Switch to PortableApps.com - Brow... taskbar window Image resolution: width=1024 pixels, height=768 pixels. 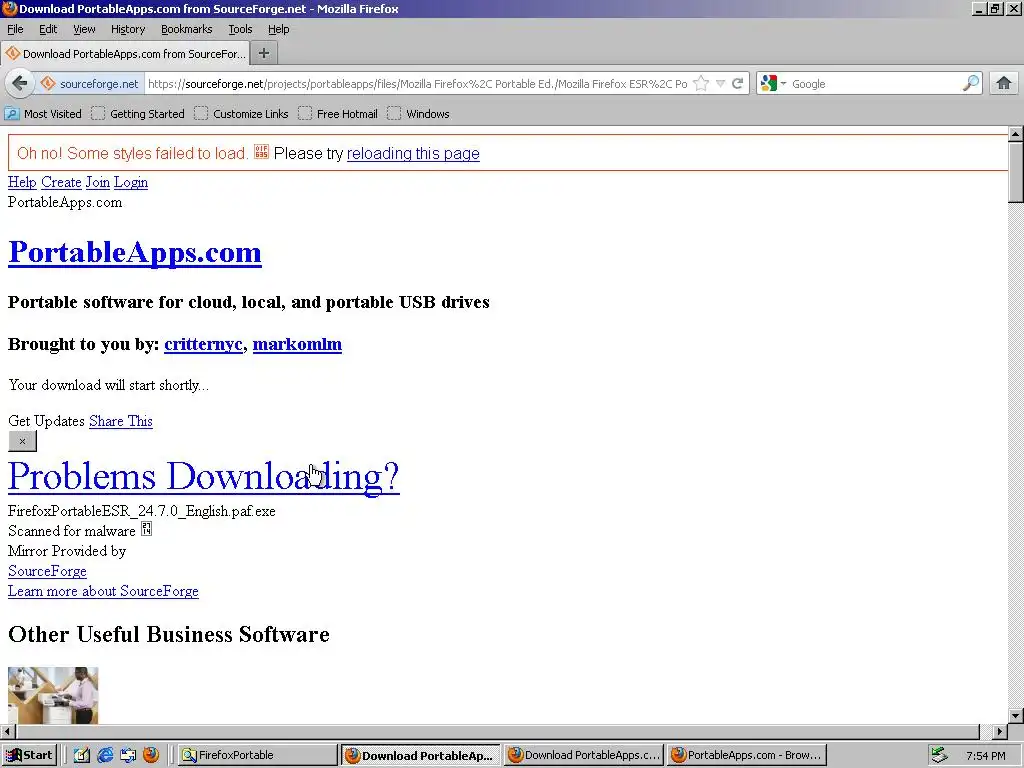tap(747, 755)
